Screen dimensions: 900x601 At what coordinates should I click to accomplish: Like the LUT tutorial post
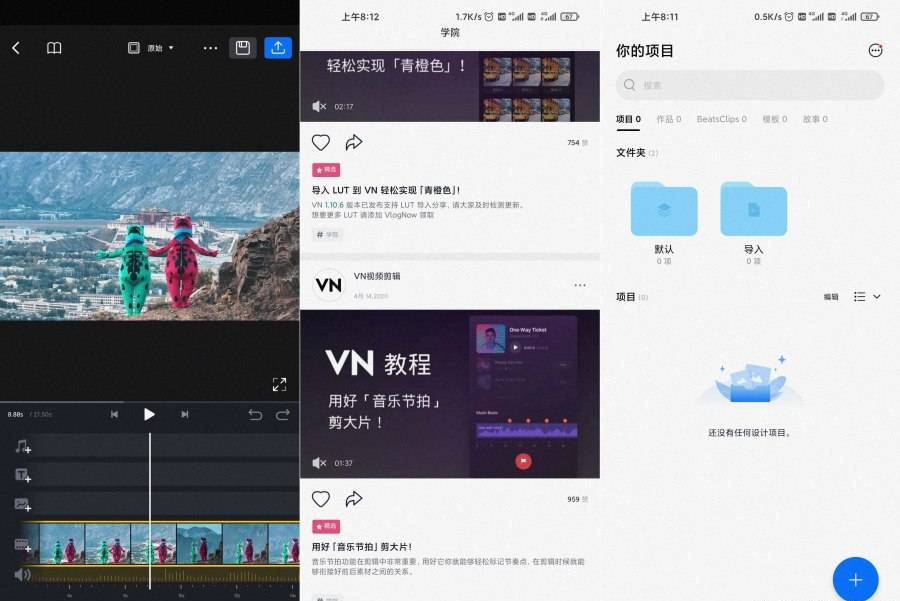click(321, 142)
